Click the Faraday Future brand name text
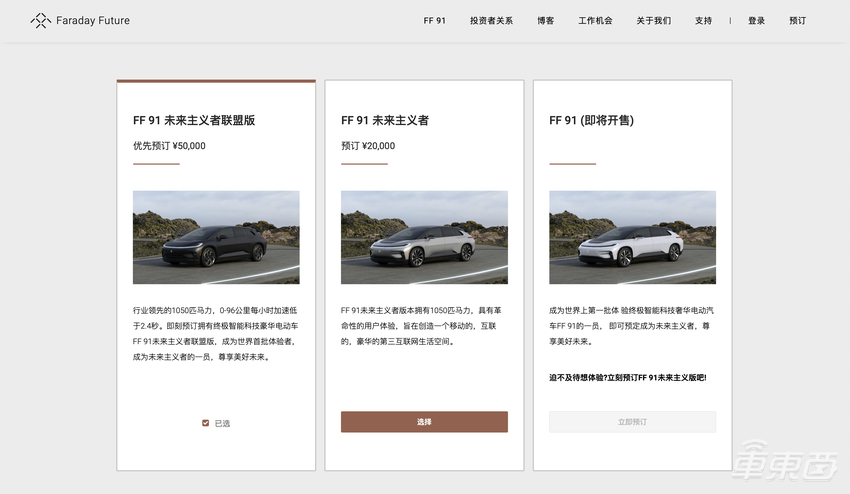 coord(93,21)
